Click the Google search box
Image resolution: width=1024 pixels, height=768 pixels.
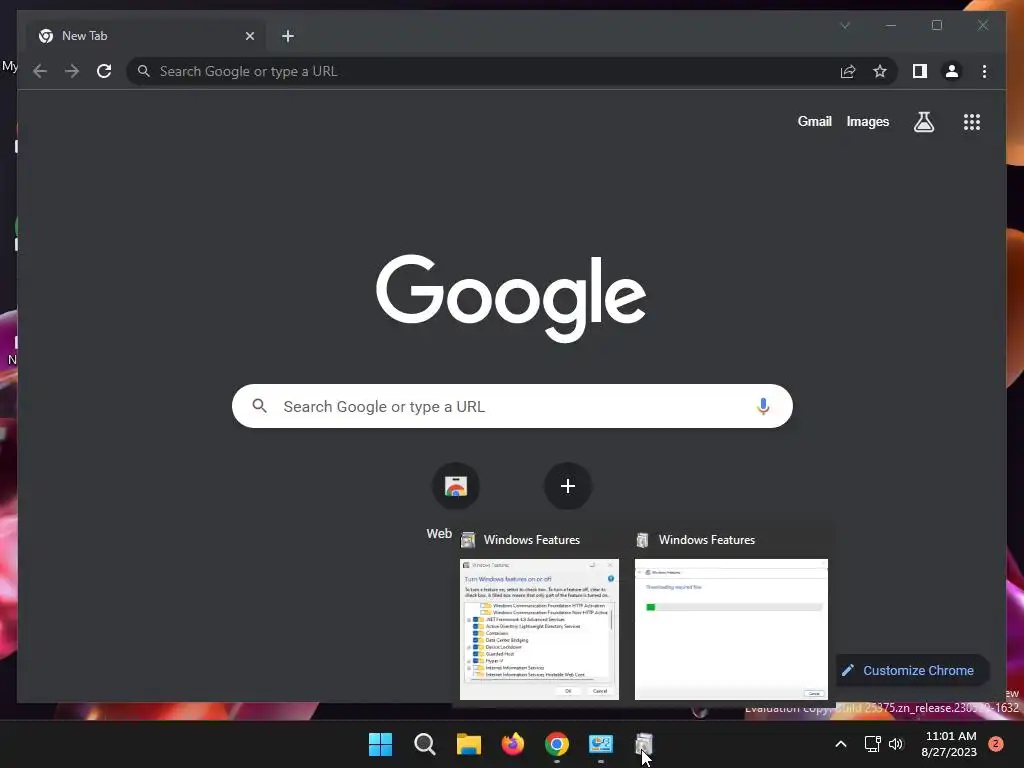(x=512, y=406)
